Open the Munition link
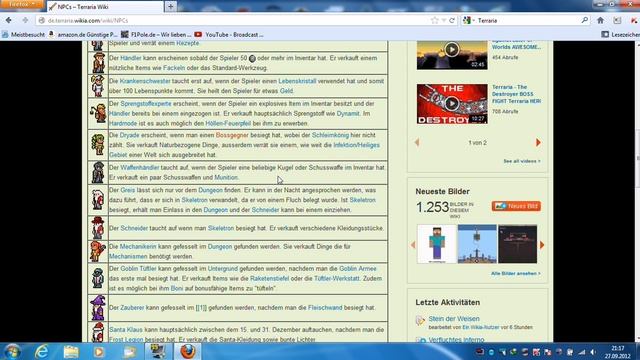 226,177
